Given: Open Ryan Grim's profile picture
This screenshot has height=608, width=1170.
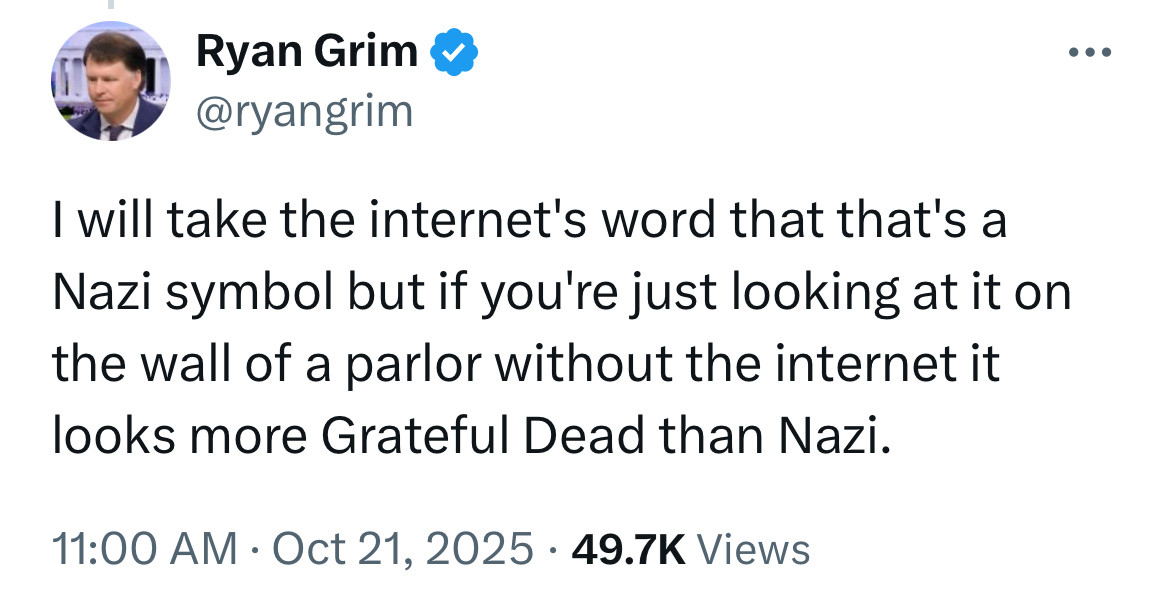Looking at the screenshot, I should click(110, 81).
